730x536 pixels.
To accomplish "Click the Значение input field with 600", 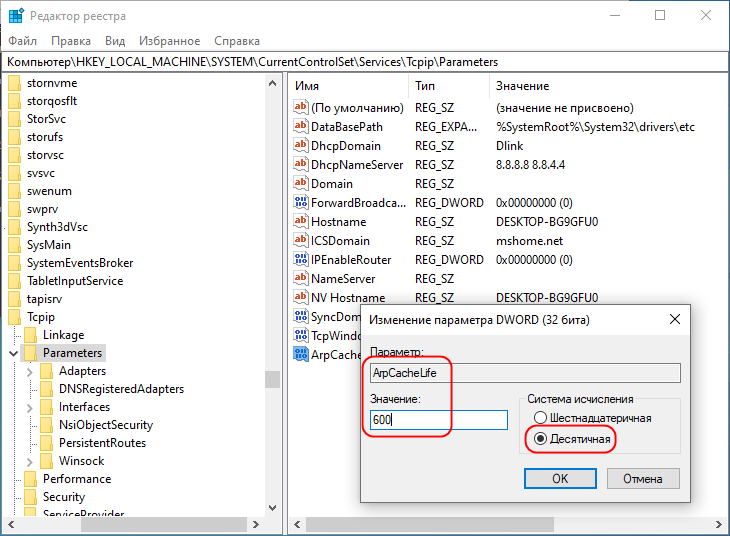I will tap(439, 420).
